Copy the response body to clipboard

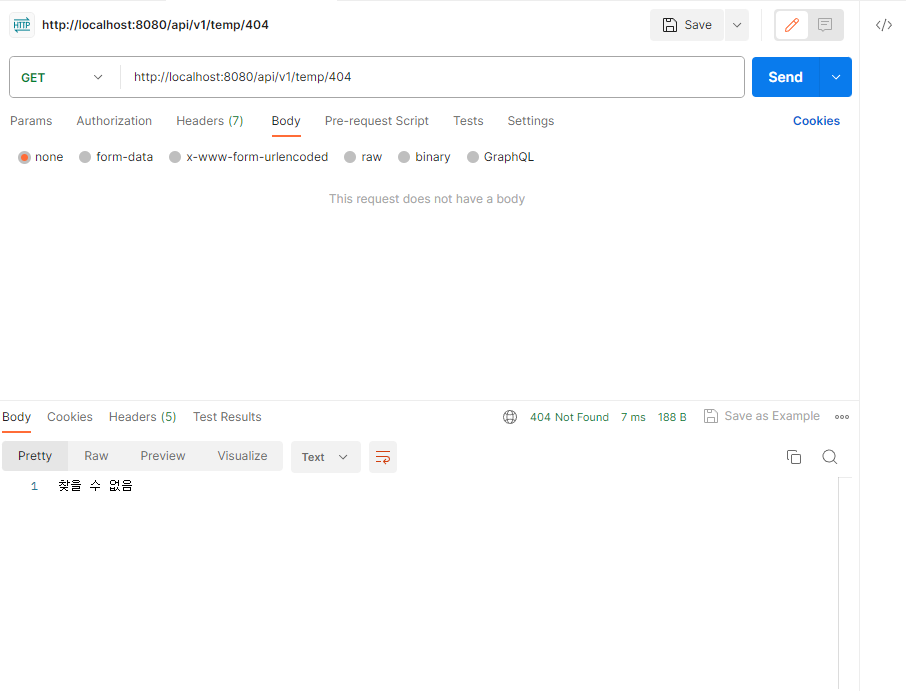point(794,457)
